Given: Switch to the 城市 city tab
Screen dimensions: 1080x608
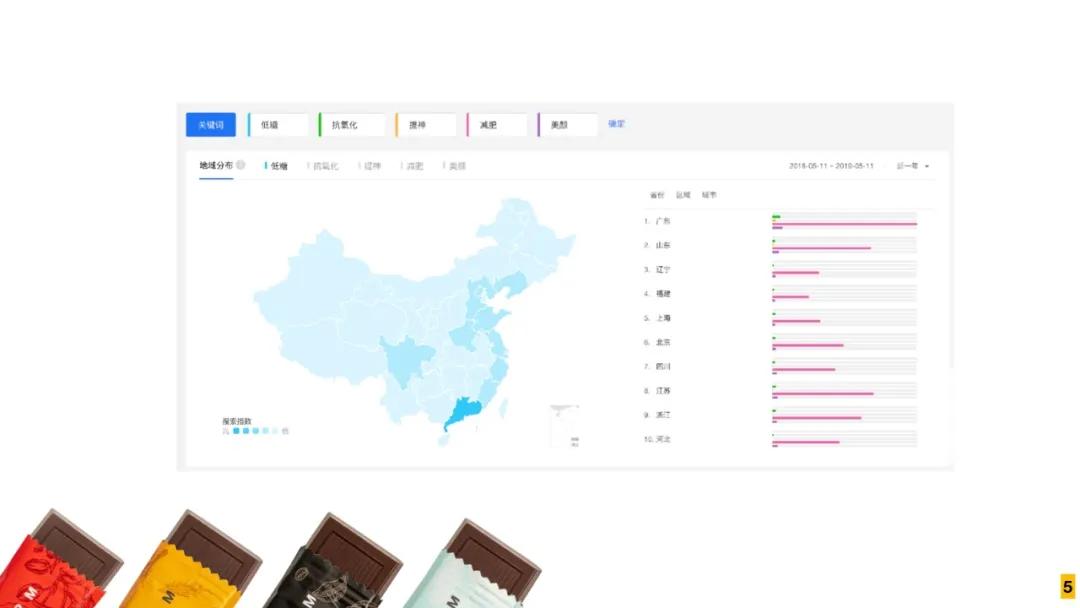Looking at the screenshot, I should coord(709,195).
